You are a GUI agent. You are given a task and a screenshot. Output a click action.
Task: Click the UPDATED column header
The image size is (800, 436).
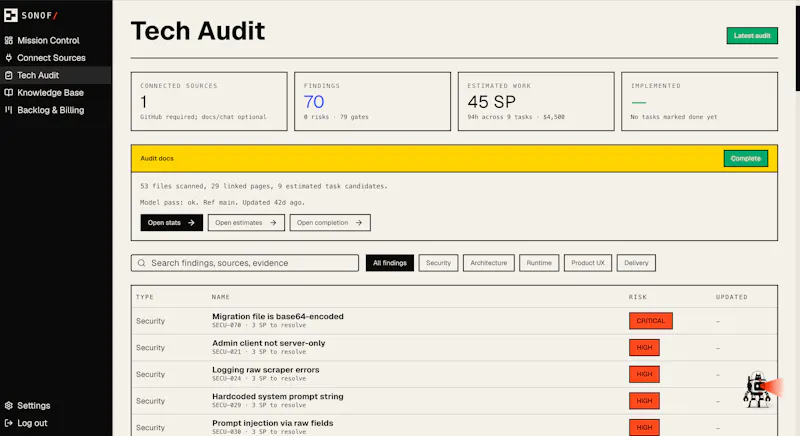(x=732, y=297)
